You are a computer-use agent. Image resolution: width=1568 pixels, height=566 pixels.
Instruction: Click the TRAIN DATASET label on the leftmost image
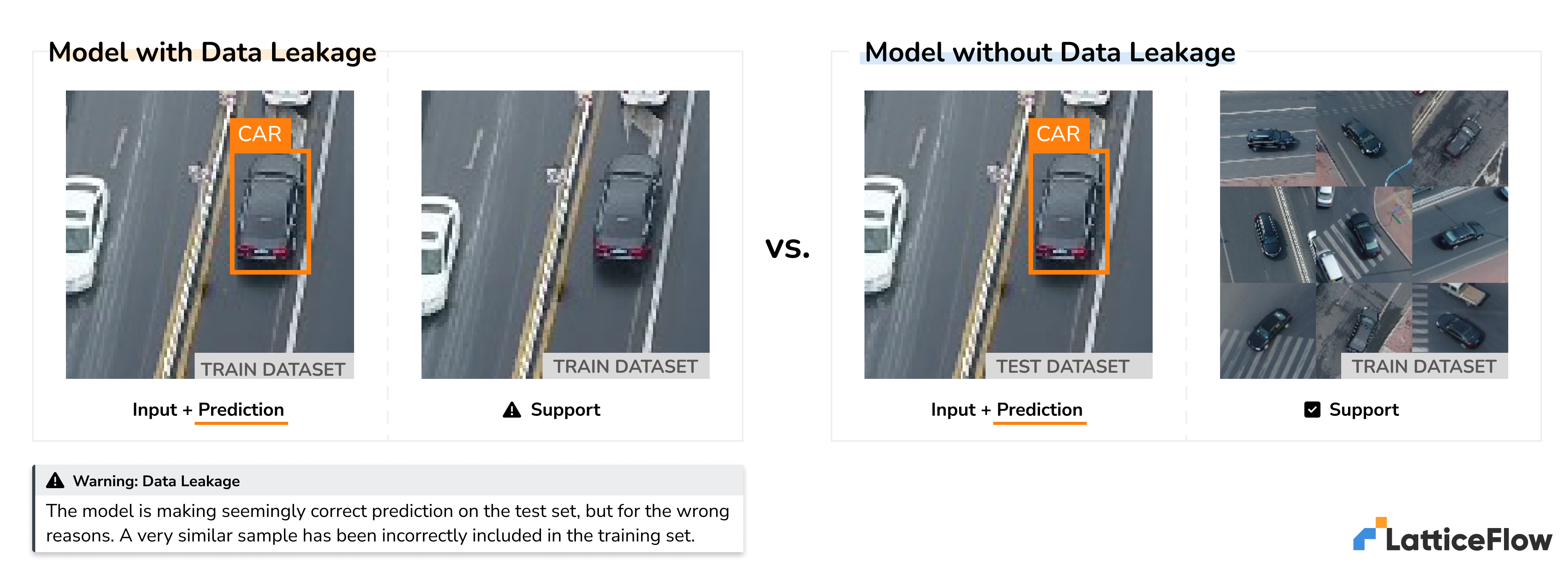tap(273, 369)
